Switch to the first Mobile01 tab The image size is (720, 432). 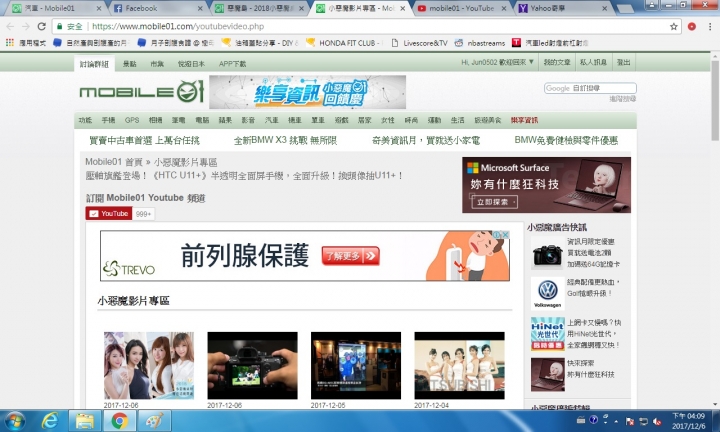click(x=55, y=8)
